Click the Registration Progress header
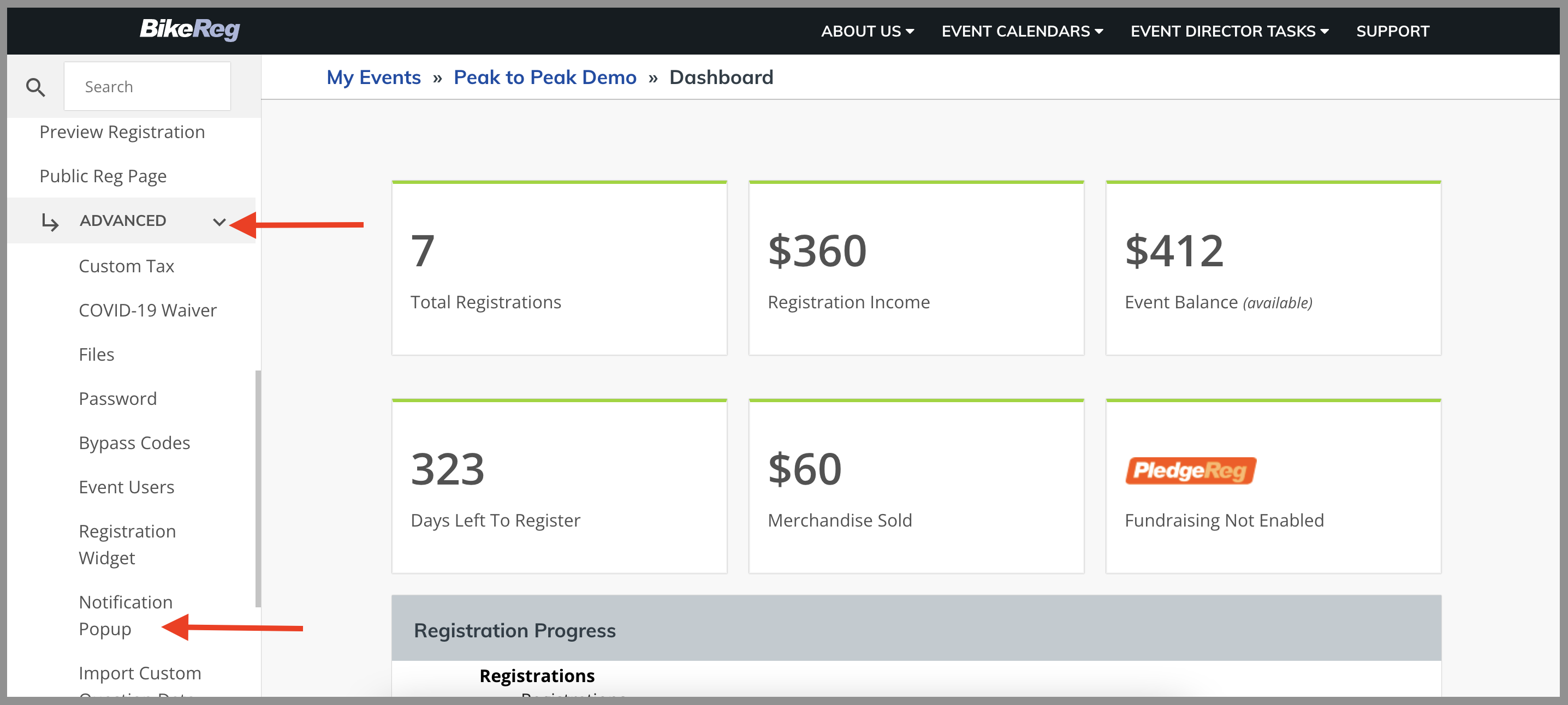The image size is (1568, 705). coord(916,629)
